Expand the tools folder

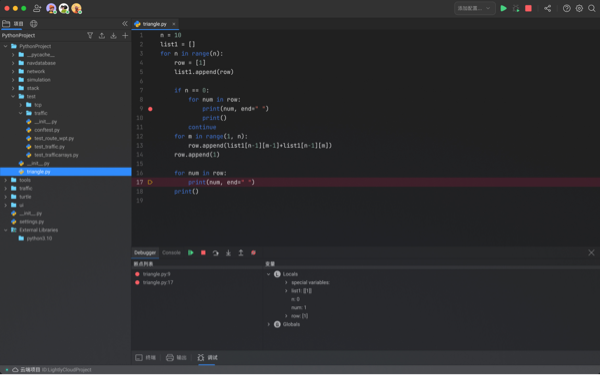coord(5,180)
